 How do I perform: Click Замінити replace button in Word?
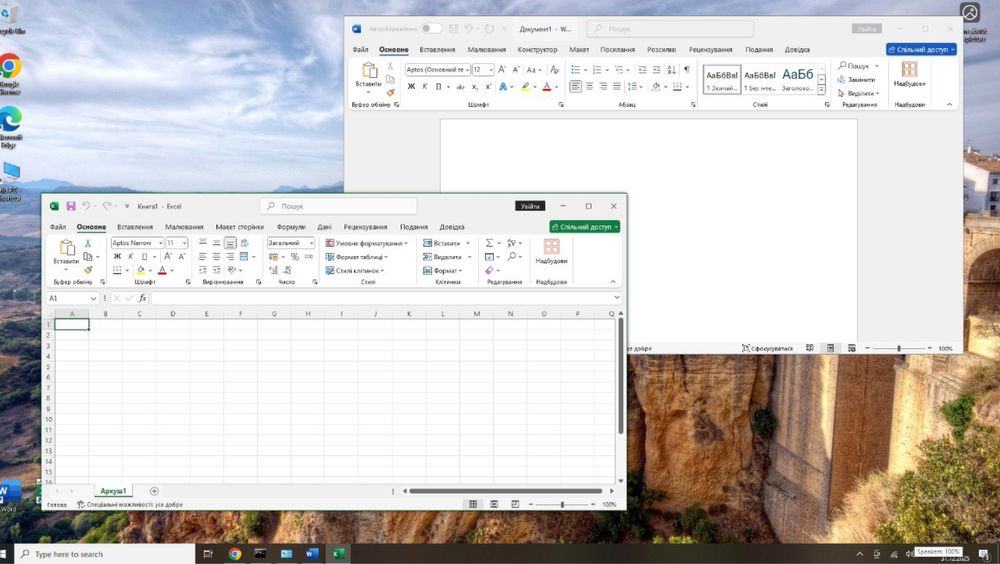coord(857,80)
